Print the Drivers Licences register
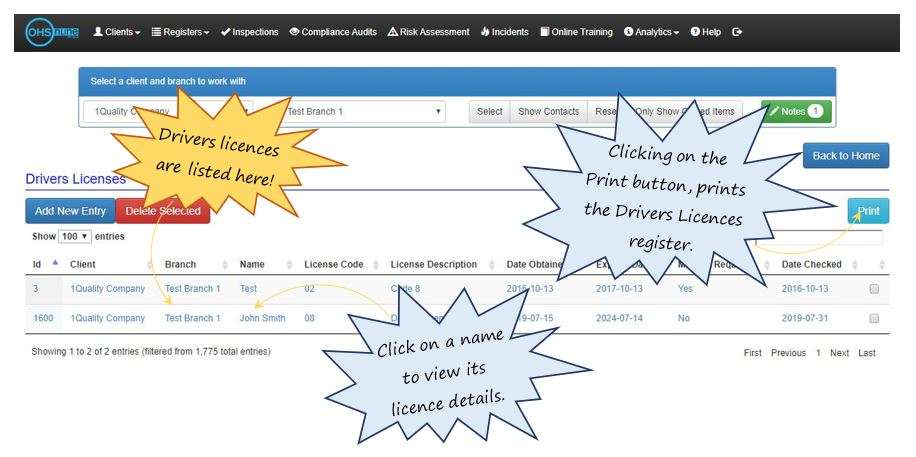916x457 pixels. click(868, 211)
